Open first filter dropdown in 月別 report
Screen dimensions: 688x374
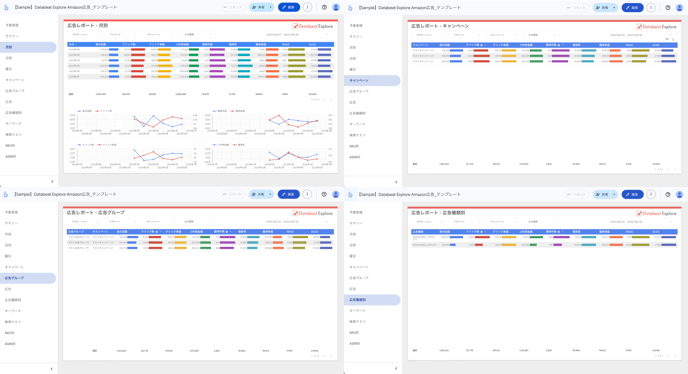click(85, 34)
